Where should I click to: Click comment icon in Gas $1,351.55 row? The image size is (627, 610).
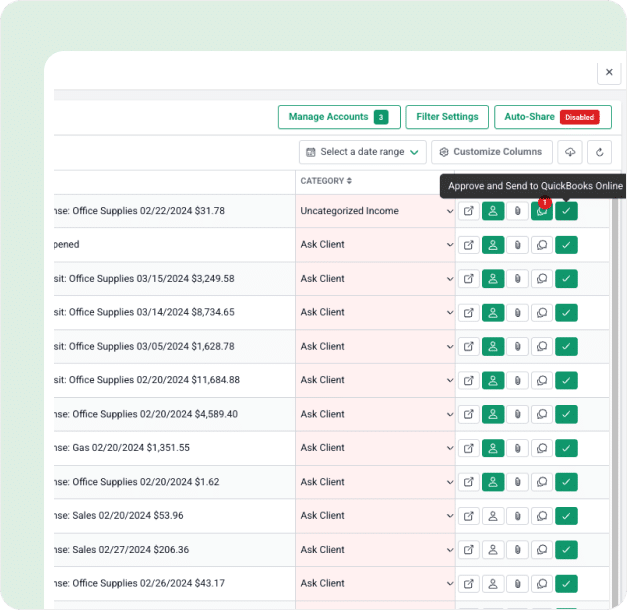click(x=542, y=448)
